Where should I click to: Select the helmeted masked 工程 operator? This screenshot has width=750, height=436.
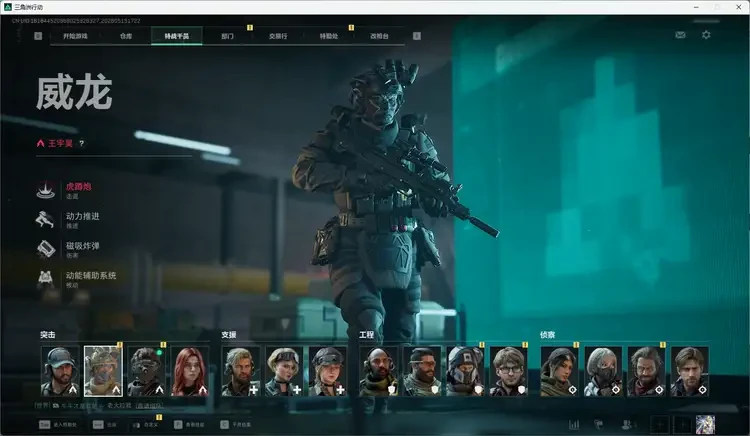(465, 371)
